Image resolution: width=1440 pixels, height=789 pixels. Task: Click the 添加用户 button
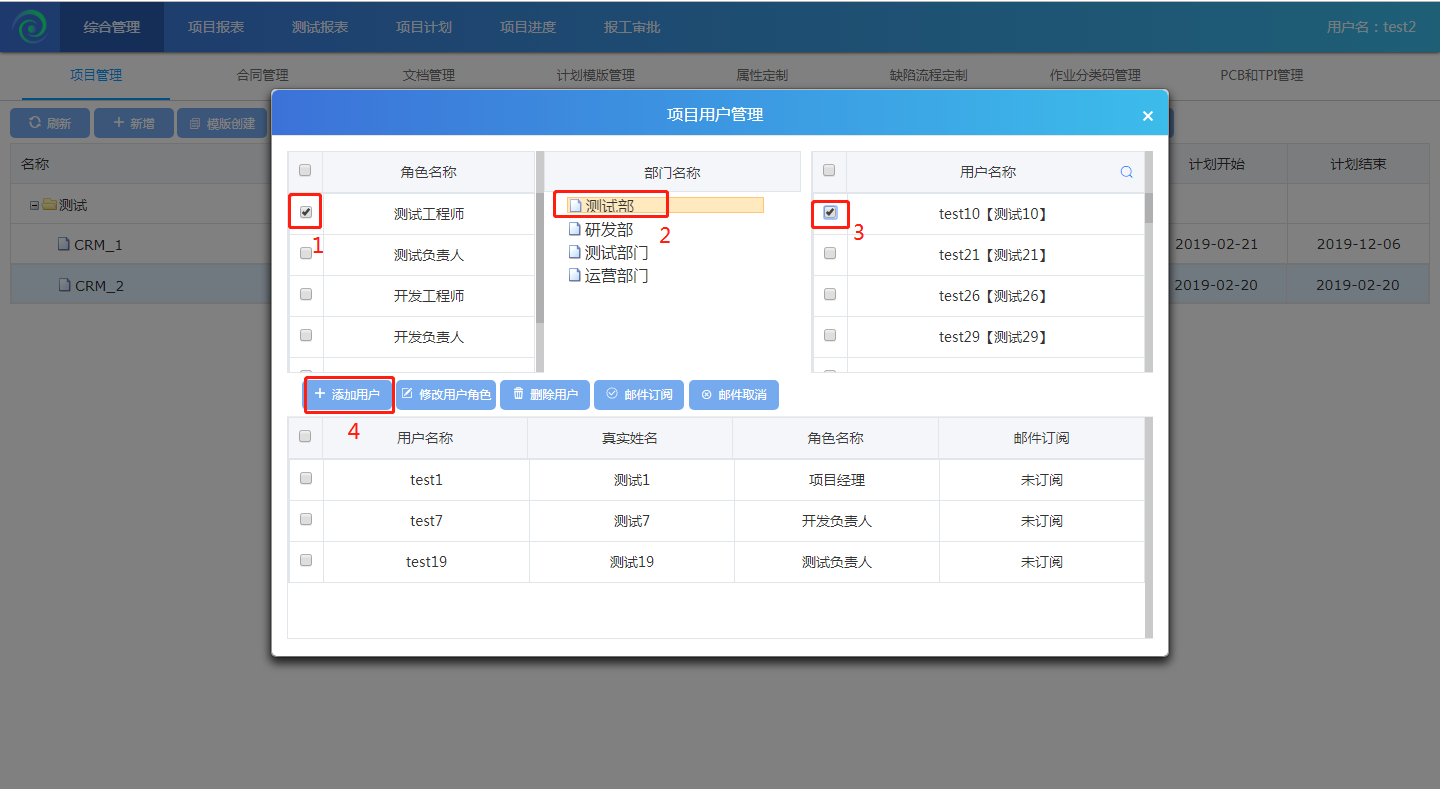[x=347, y=395]
